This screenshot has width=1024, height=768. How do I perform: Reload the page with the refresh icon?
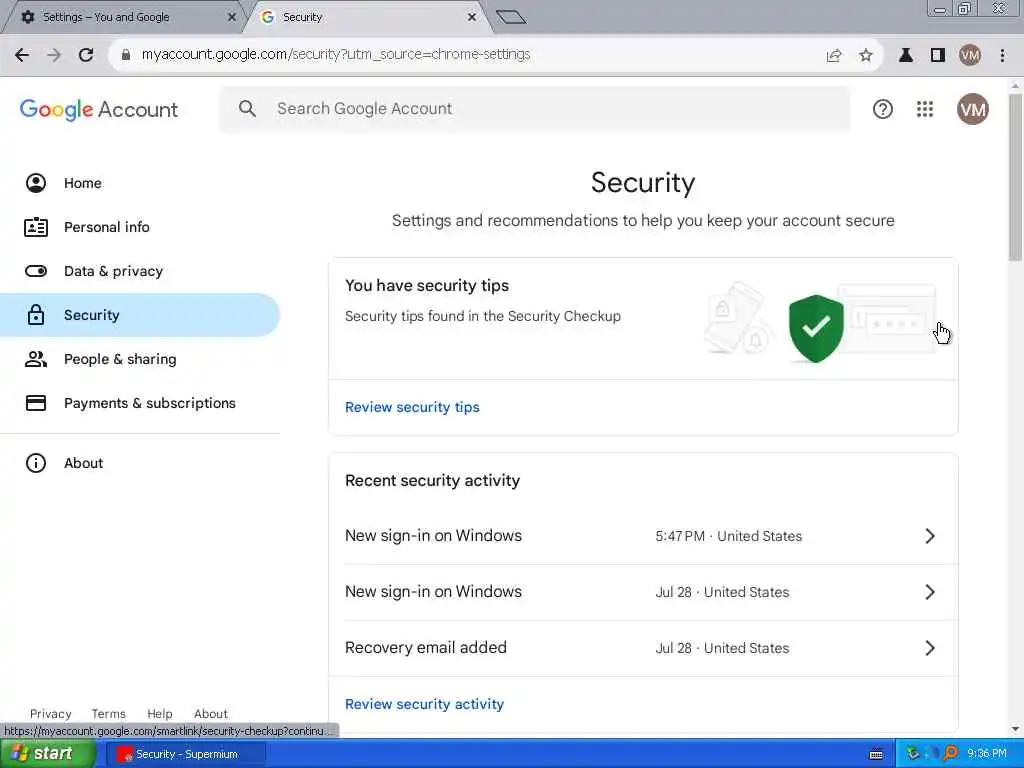[x=86, y=55]
